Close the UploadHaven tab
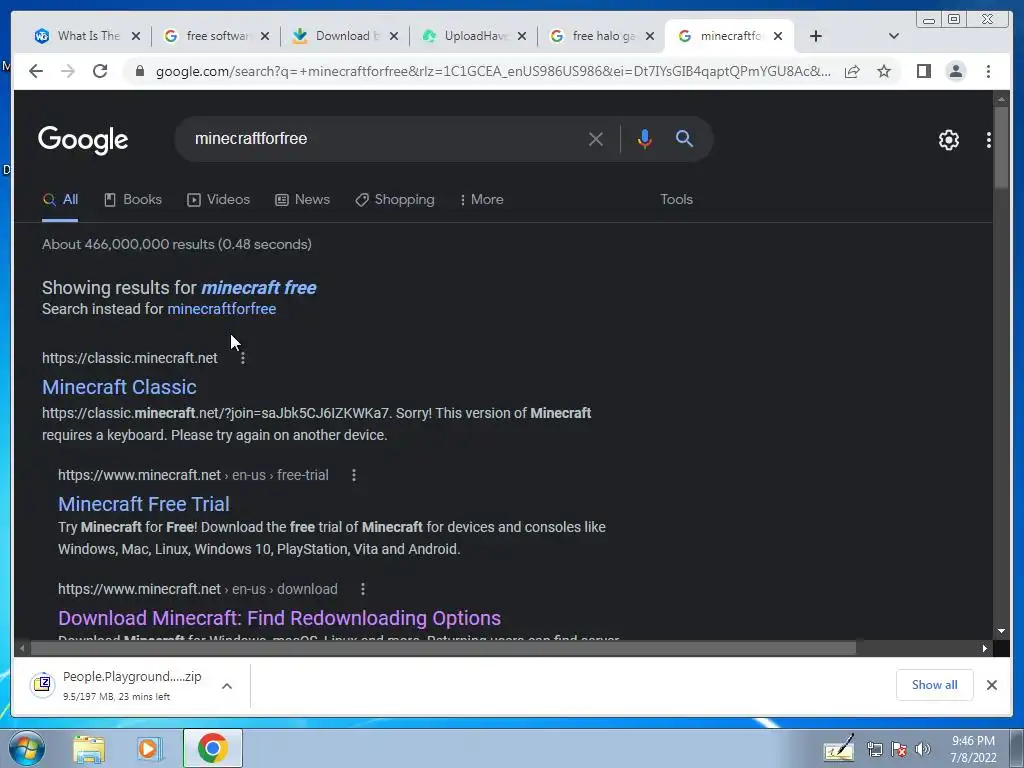 coord(522,36)
